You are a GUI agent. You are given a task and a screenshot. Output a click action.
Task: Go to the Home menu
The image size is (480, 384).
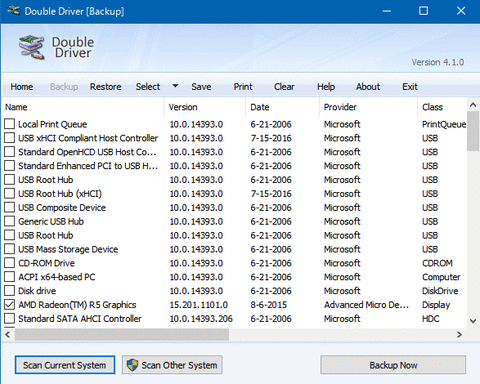pyautogui.click(x=22, y=87)
